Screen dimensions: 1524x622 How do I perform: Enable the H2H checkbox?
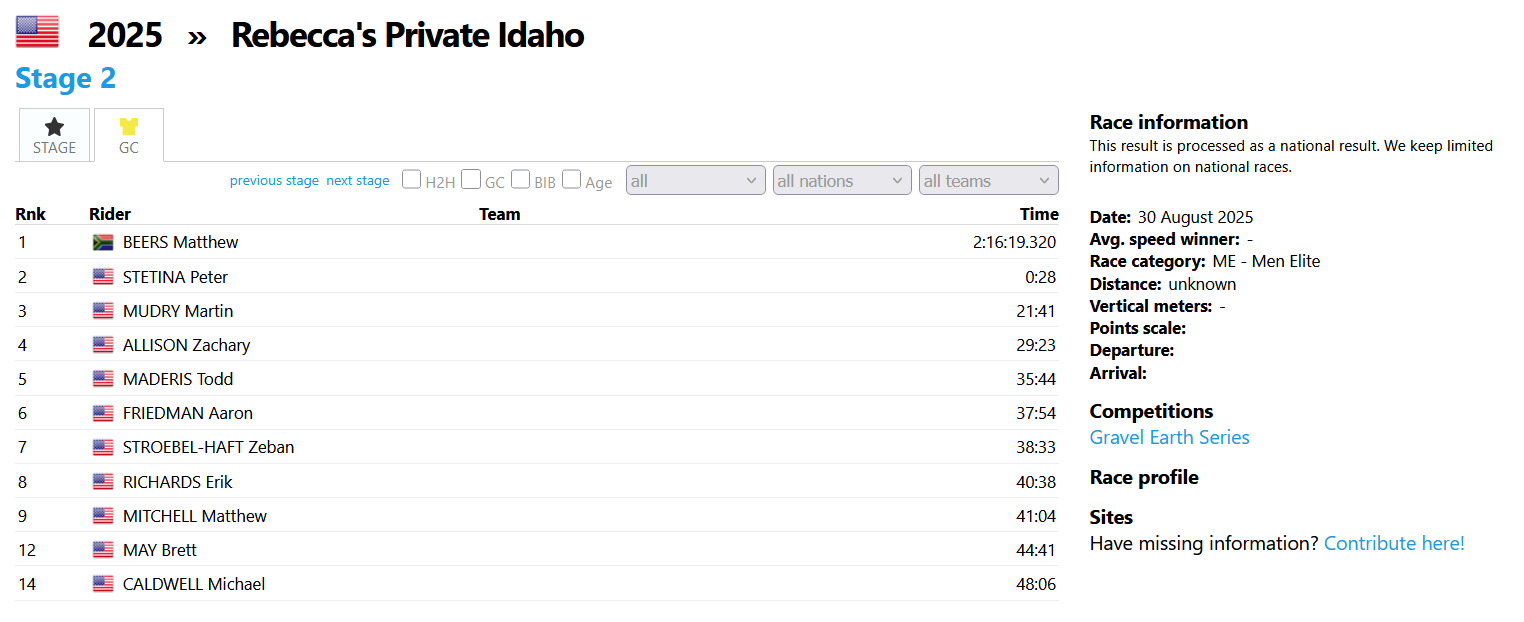coord(411,180)
